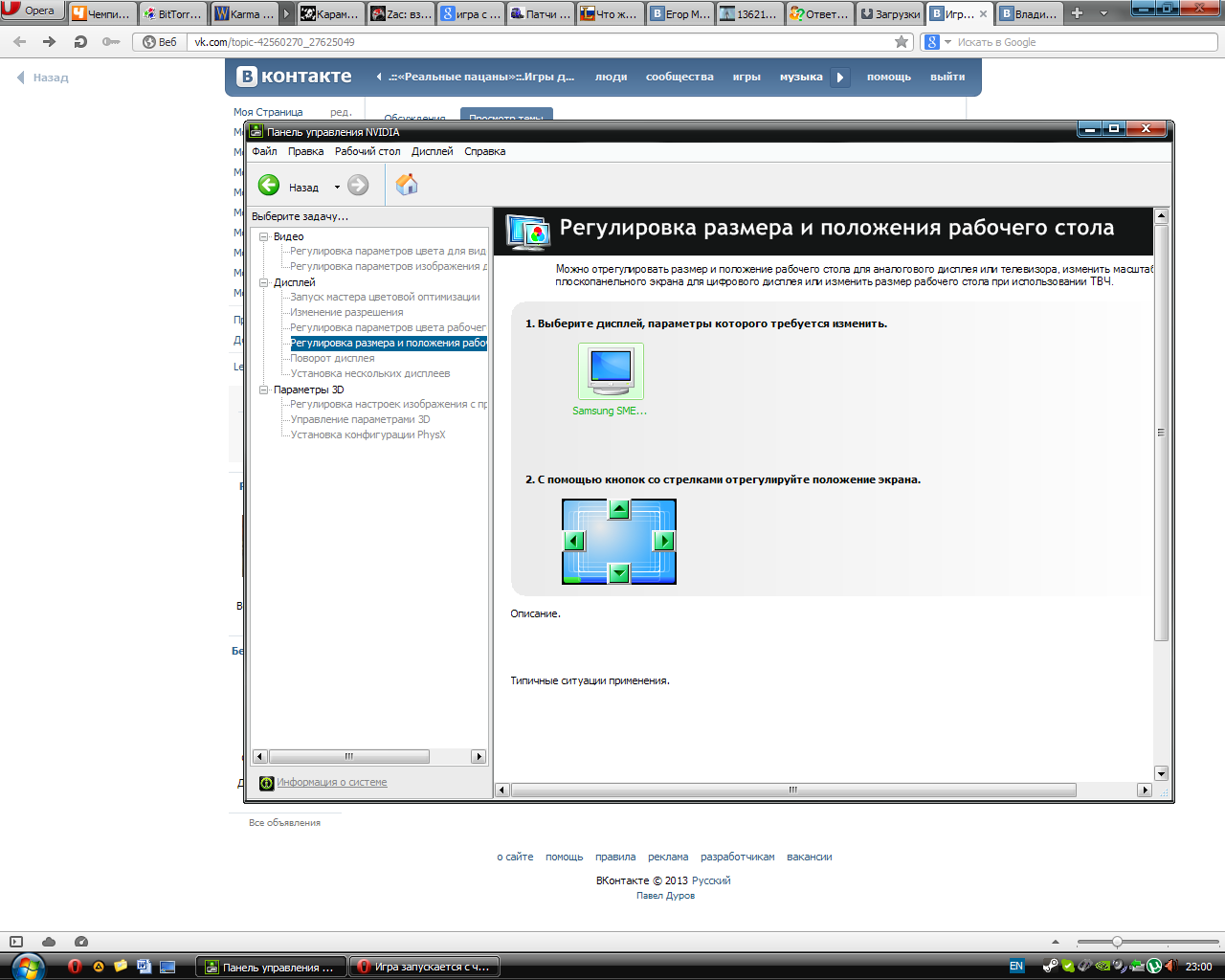Image resolution: width=1225 pixels, height=980 pixels.
Task: Open the разработчикам footer link
Action: tap(738, 857)
